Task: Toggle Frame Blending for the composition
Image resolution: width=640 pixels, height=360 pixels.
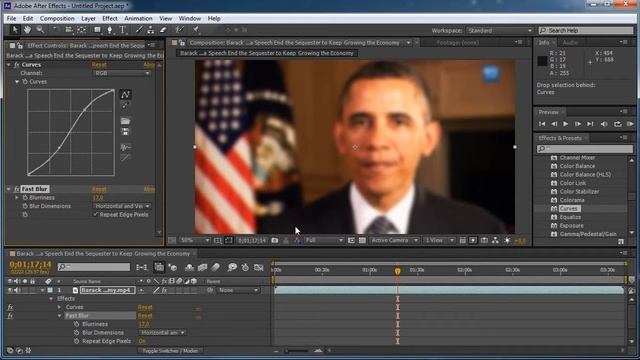Action: [202, 267]
